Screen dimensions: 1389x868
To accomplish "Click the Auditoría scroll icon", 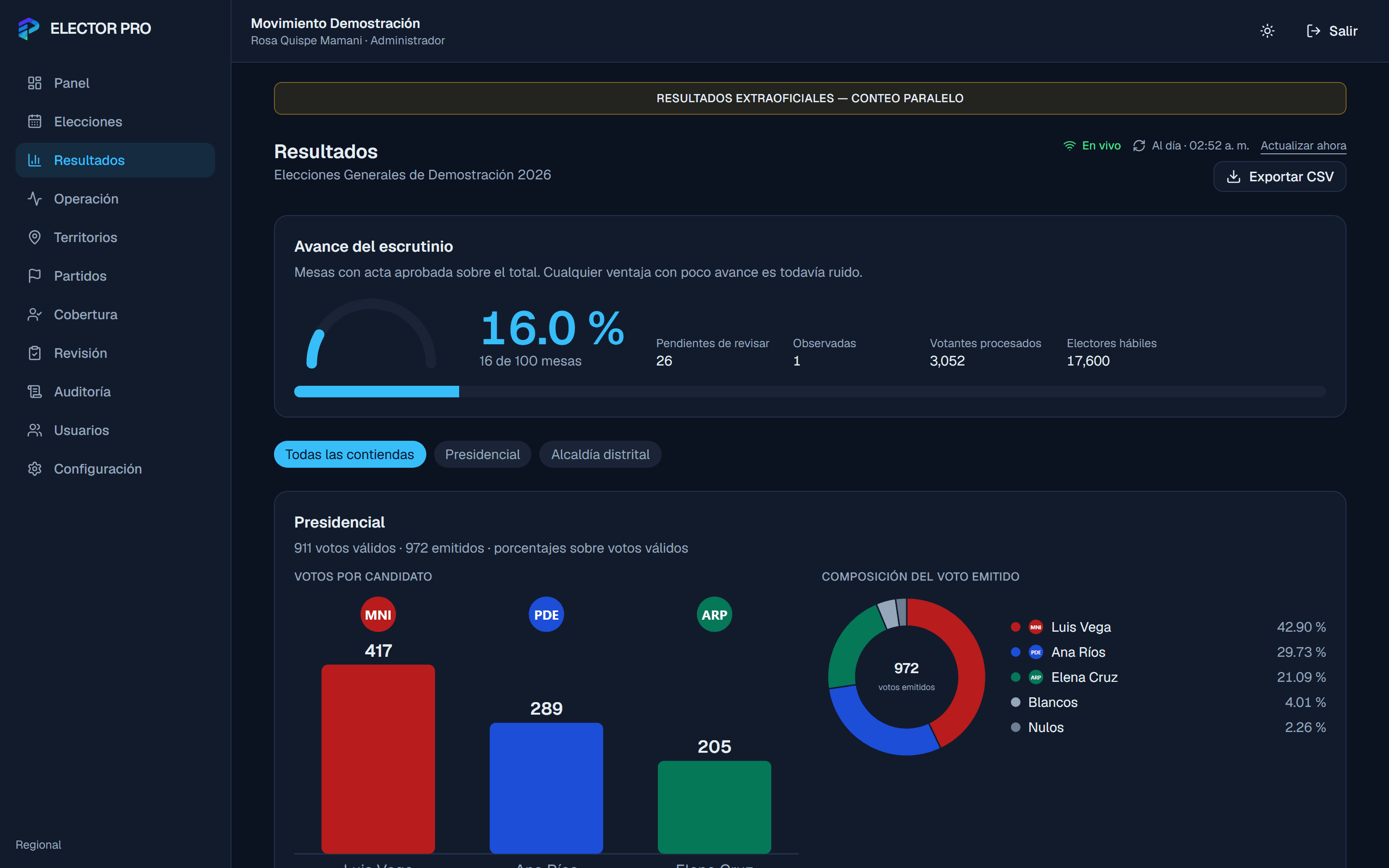I will pyautogui.click(x=34, y=392).
